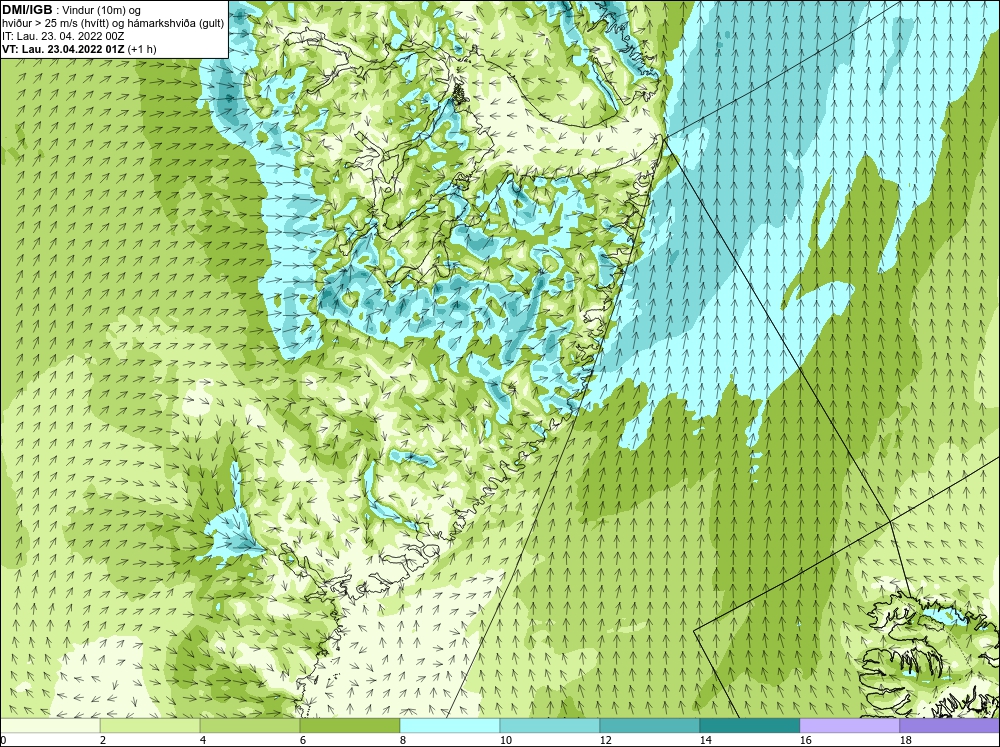1000x747 pixels.
Task: Click the "DMI/IGB" title text
Action: pyautogui.click(x=27, y=10)
